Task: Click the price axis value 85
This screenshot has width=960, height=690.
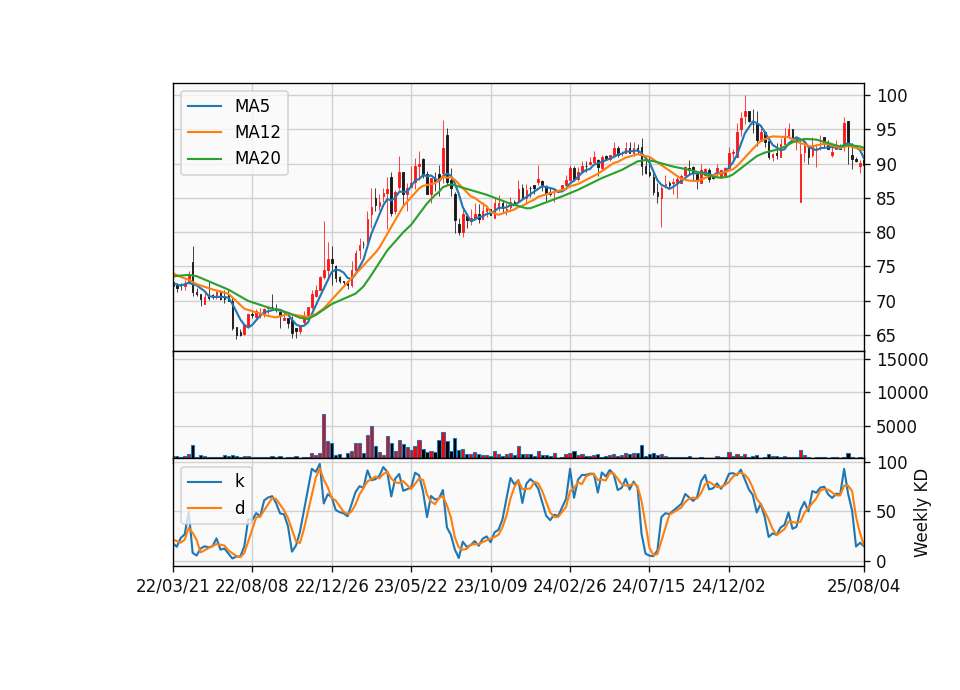Action: coord(887,199)
